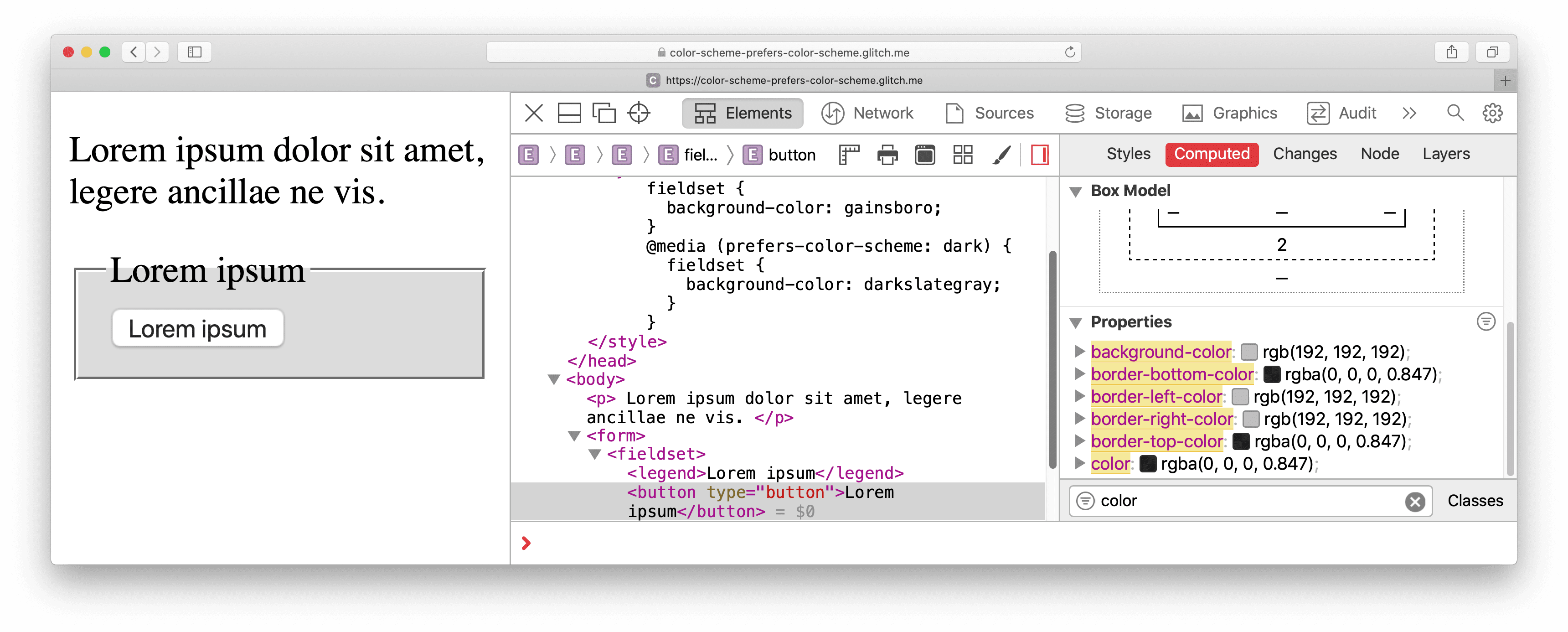Click the search magnifier icon in devtools
Viewport: 1568px width, 632px height.
(x=1454, y=113)
